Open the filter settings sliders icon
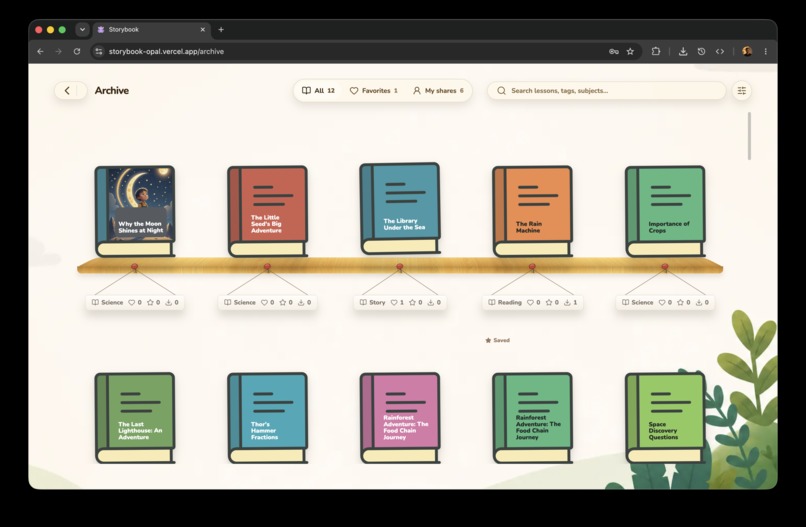The height and width of the screenshot is (527, 806). pos(742,90)
